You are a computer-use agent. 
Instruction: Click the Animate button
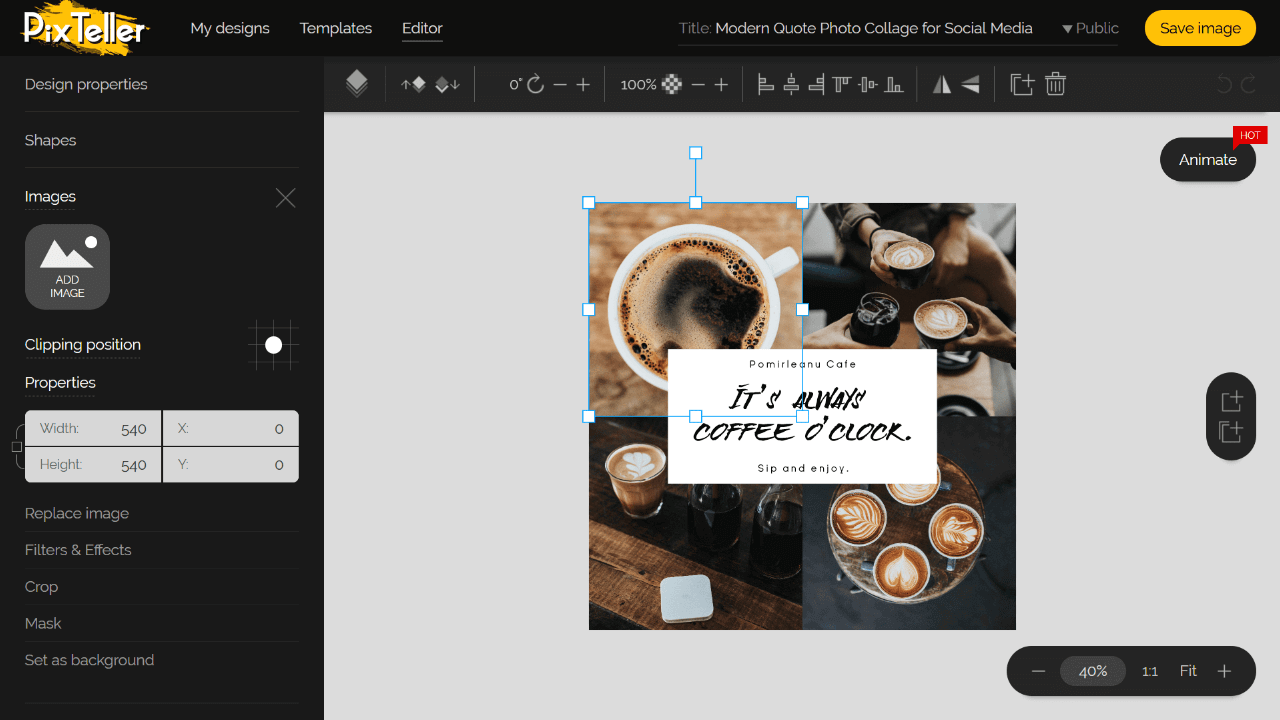tap(1208, 159)
